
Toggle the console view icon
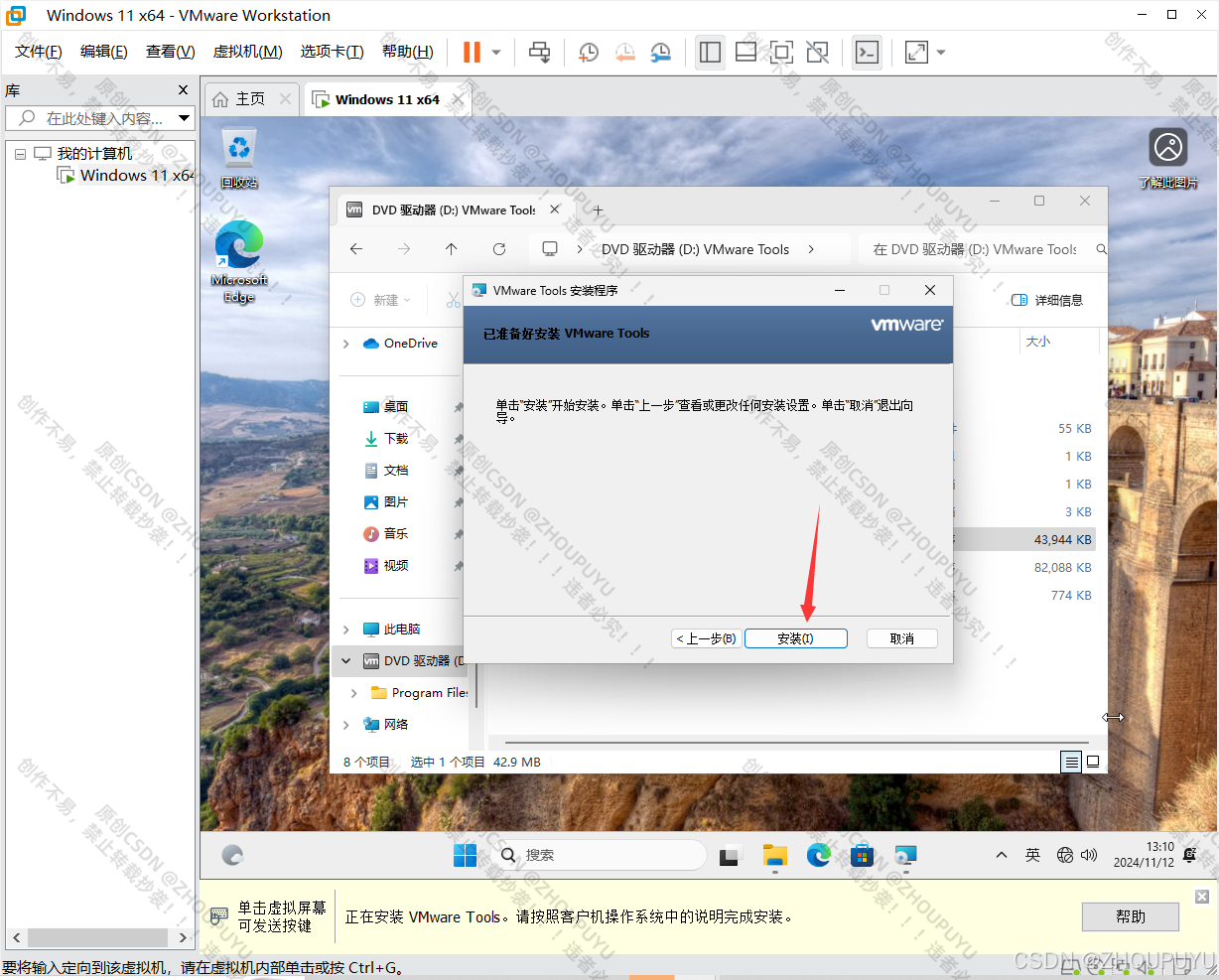pyautogui.click(x=867, y=52)
